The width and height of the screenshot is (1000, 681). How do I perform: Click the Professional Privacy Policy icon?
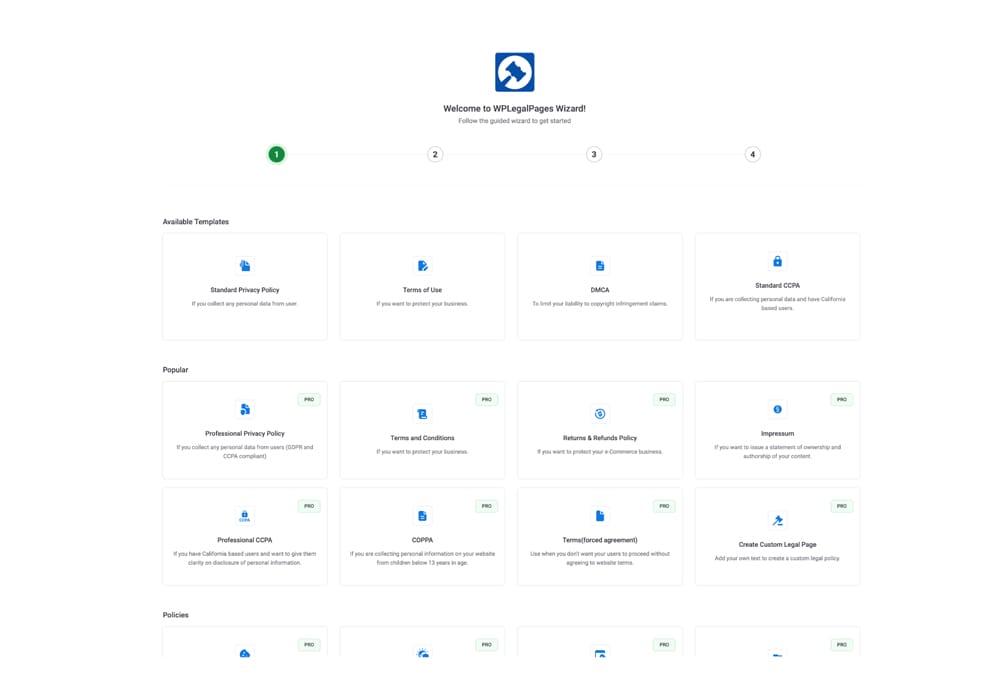click(x=244, y=409)
